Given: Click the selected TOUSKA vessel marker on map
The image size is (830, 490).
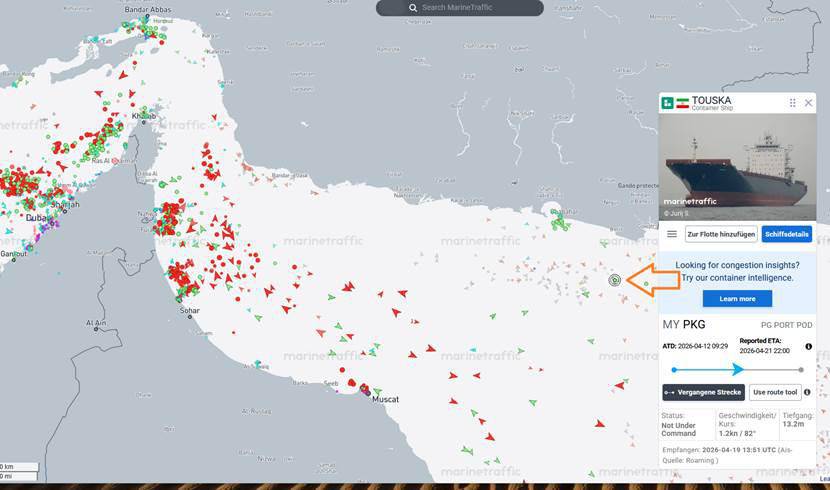Looking at the screenshot, I should [x=615, y=280].
